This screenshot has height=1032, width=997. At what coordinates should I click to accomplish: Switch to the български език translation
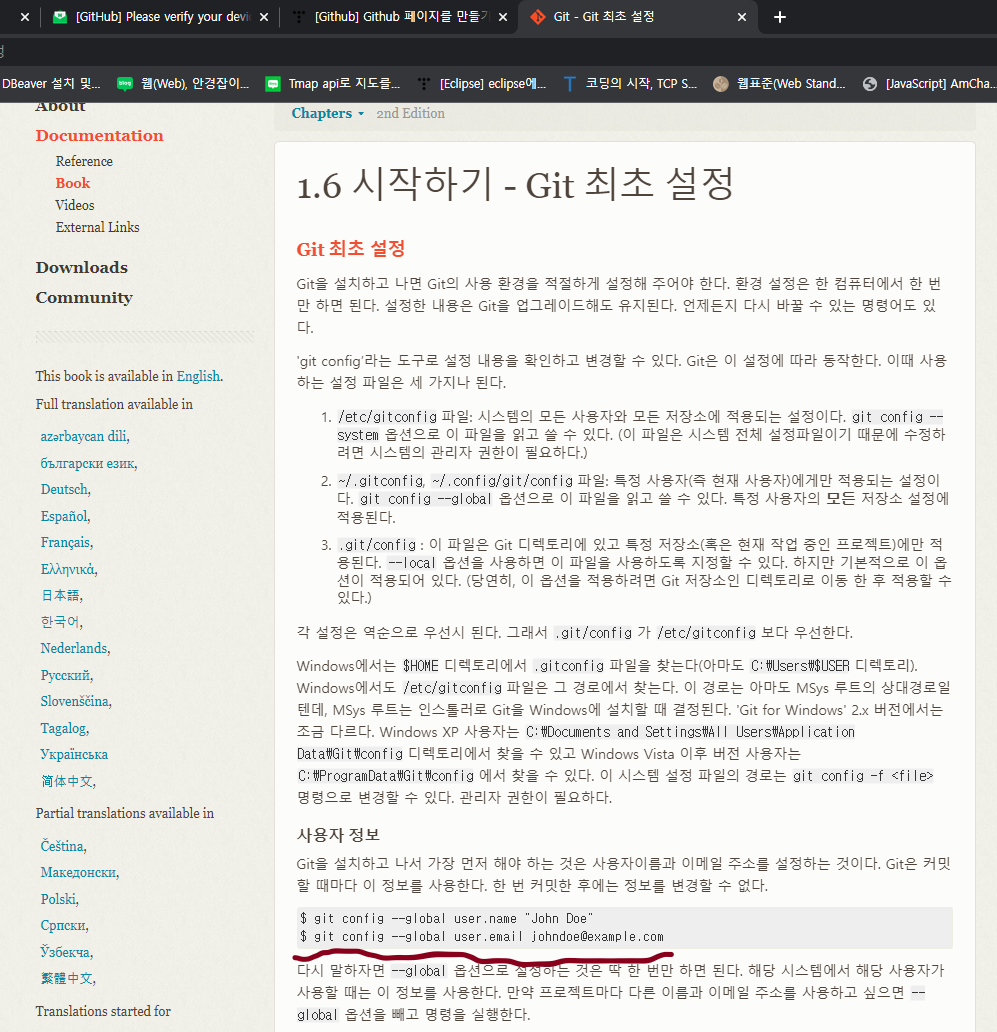pos(88,463)
